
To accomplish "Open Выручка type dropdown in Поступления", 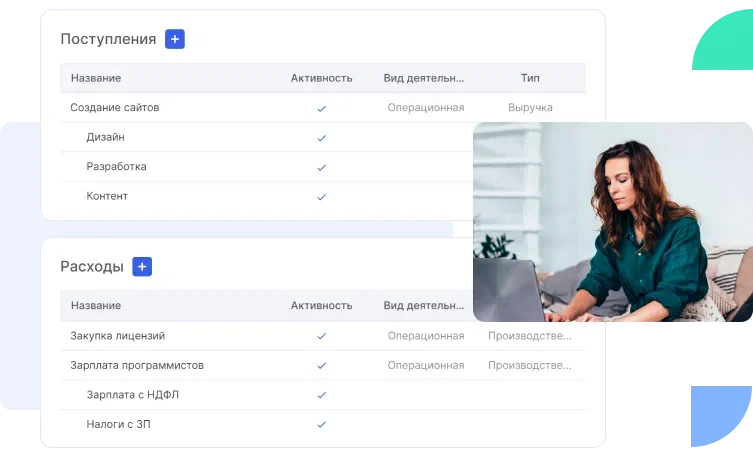I will [530, 108].
